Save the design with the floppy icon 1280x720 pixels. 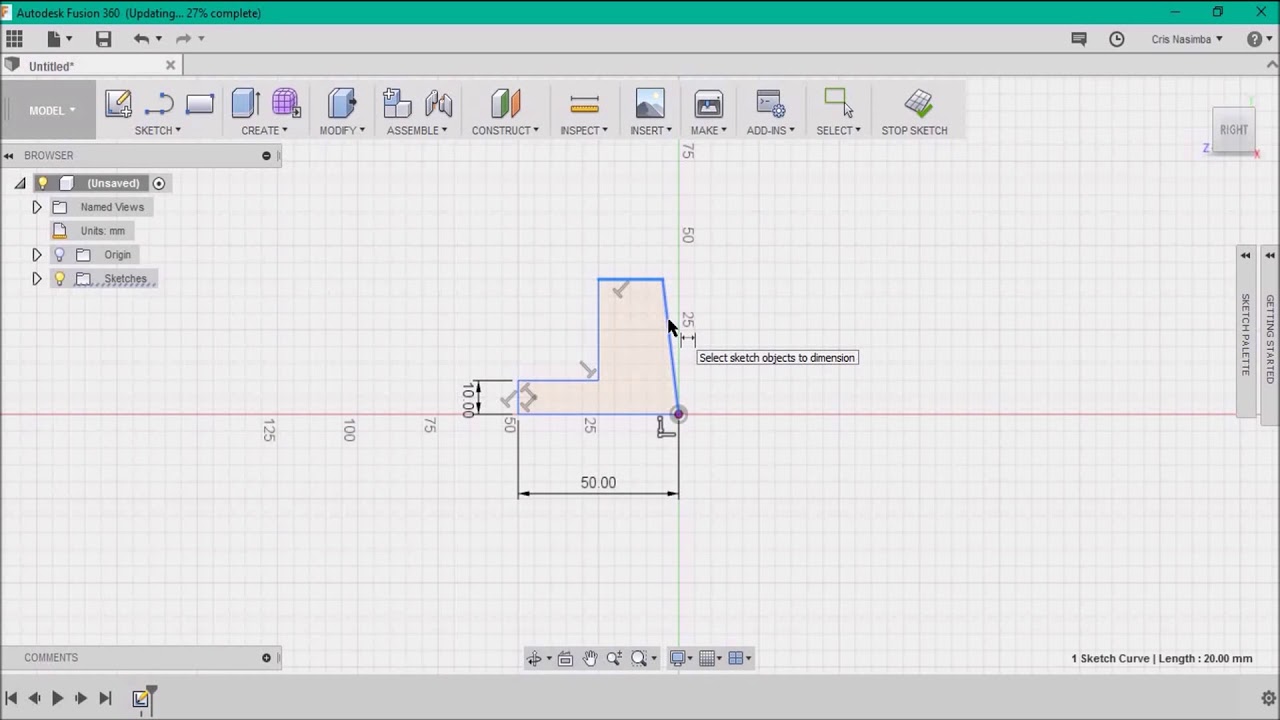tap(103, 39)
